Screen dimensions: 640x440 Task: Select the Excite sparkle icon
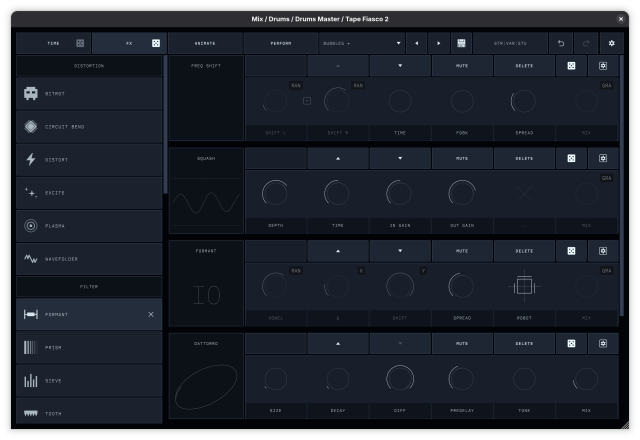[x=31, y=193]
